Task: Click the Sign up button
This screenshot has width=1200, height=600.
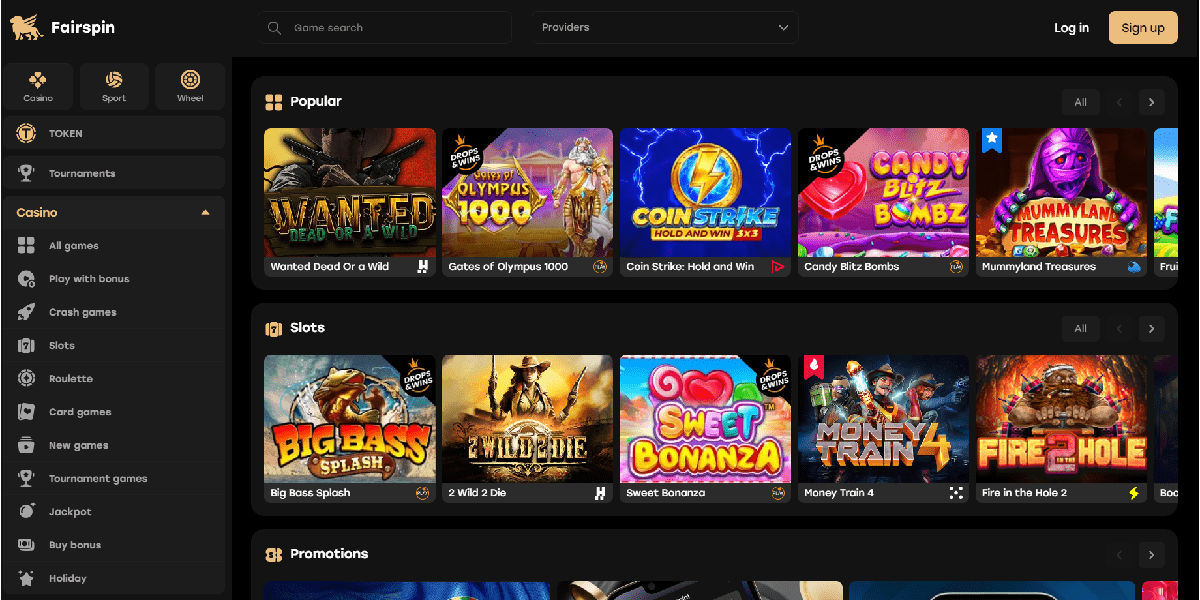Action: coord(1142,28)
